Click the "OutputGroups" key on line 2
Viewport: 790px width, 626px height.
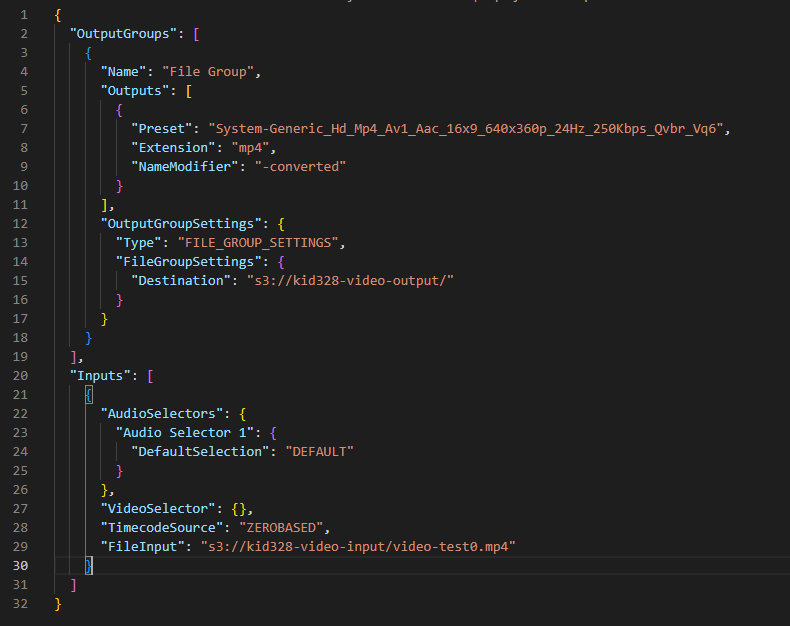click(123, 34)
